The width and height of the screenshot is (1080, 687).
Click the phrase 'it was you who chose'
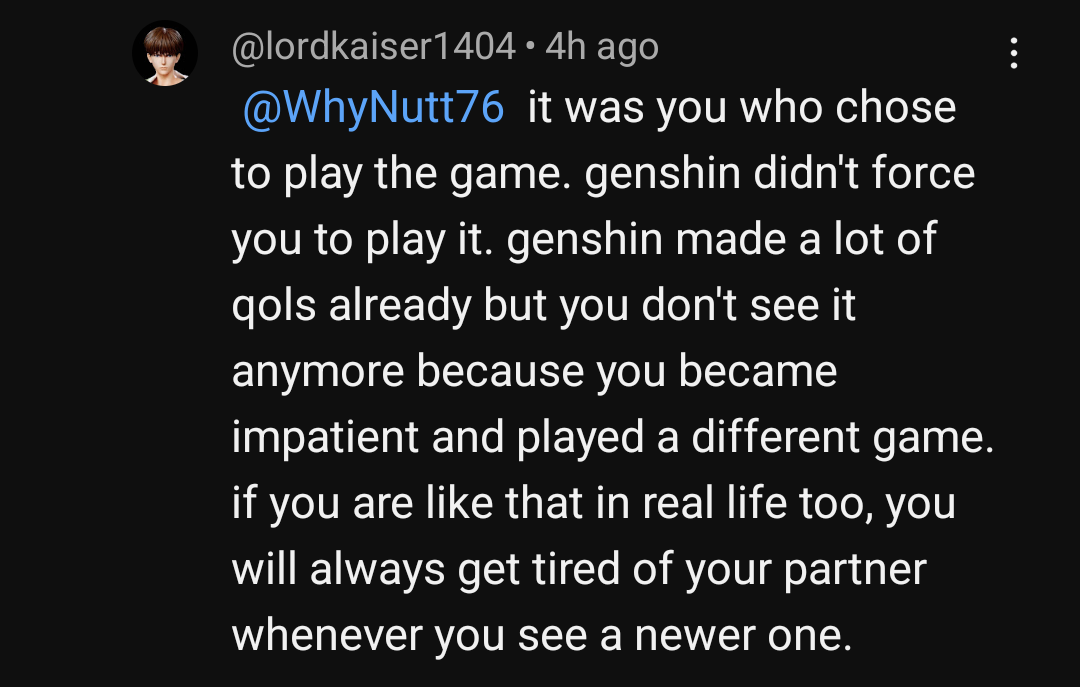(x=741, y=108)
